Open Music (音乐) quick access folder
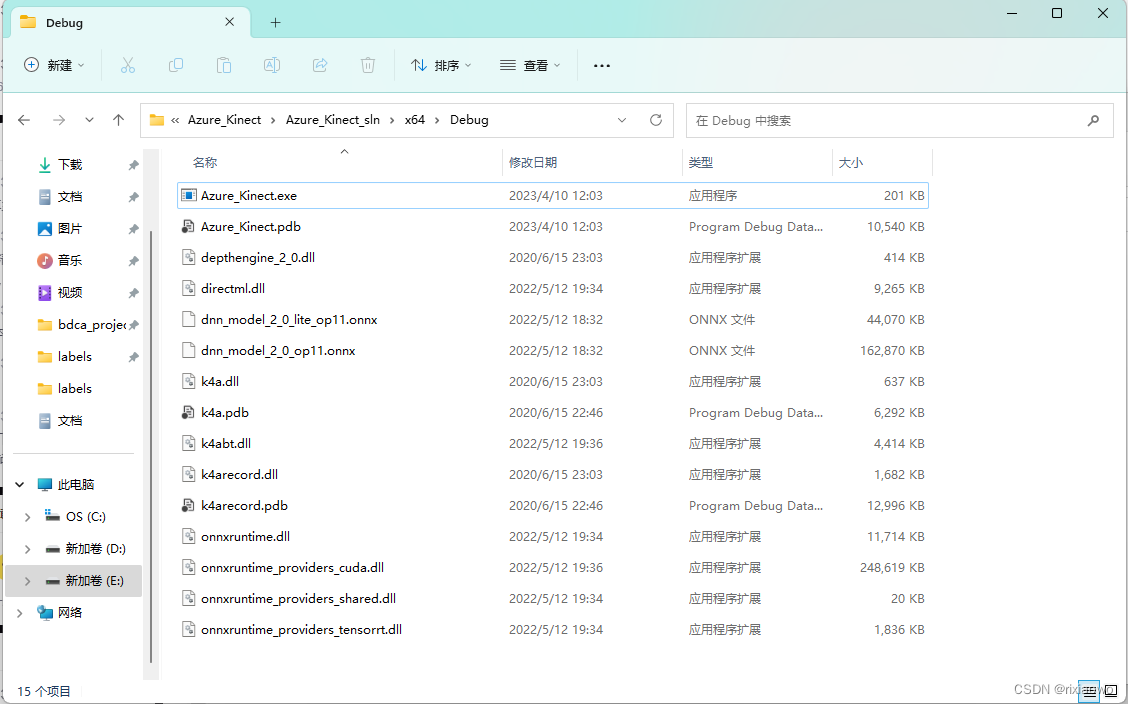 pos(70,260)
